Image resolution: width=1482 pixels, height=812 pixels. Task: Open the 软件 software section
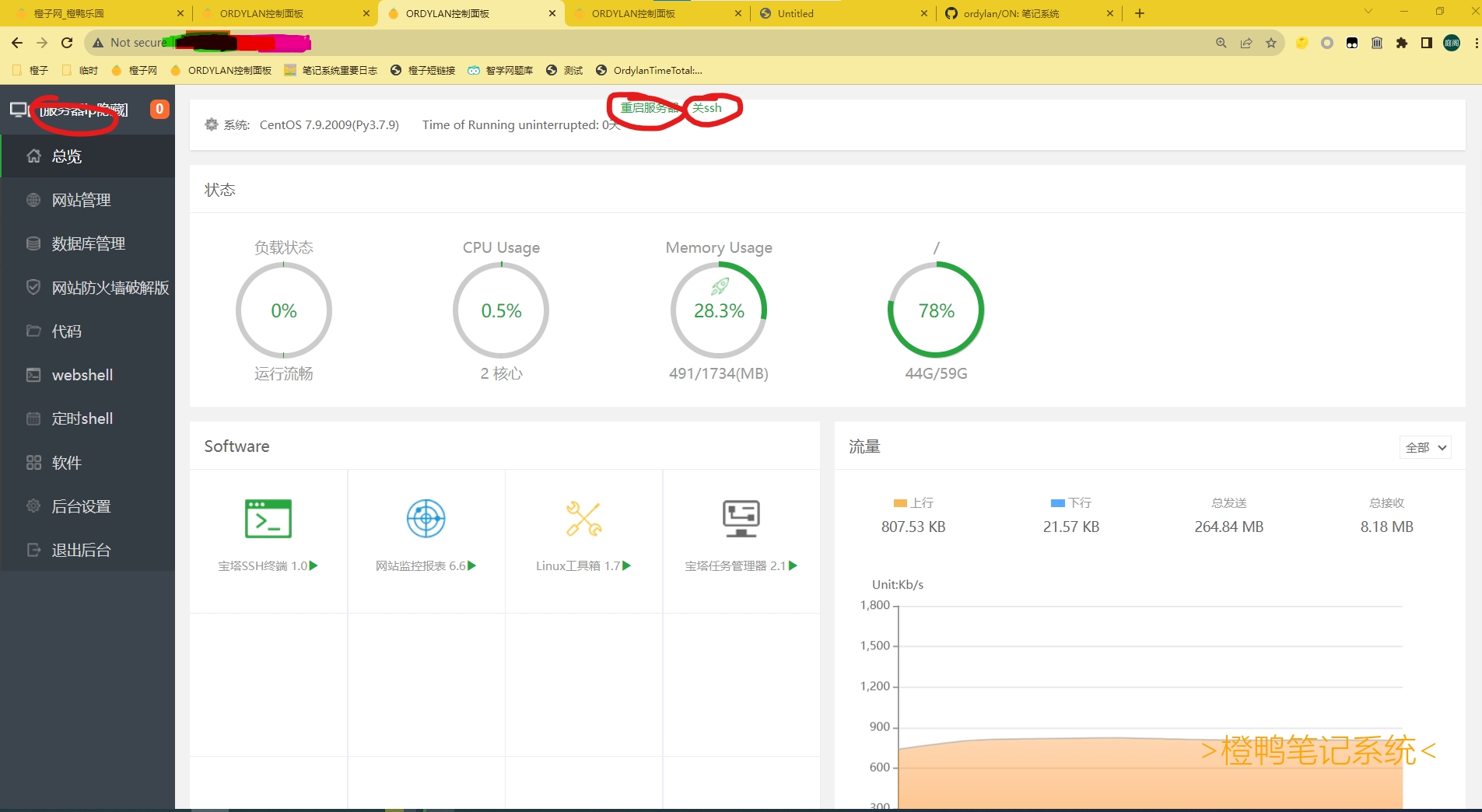pos(66,462)
